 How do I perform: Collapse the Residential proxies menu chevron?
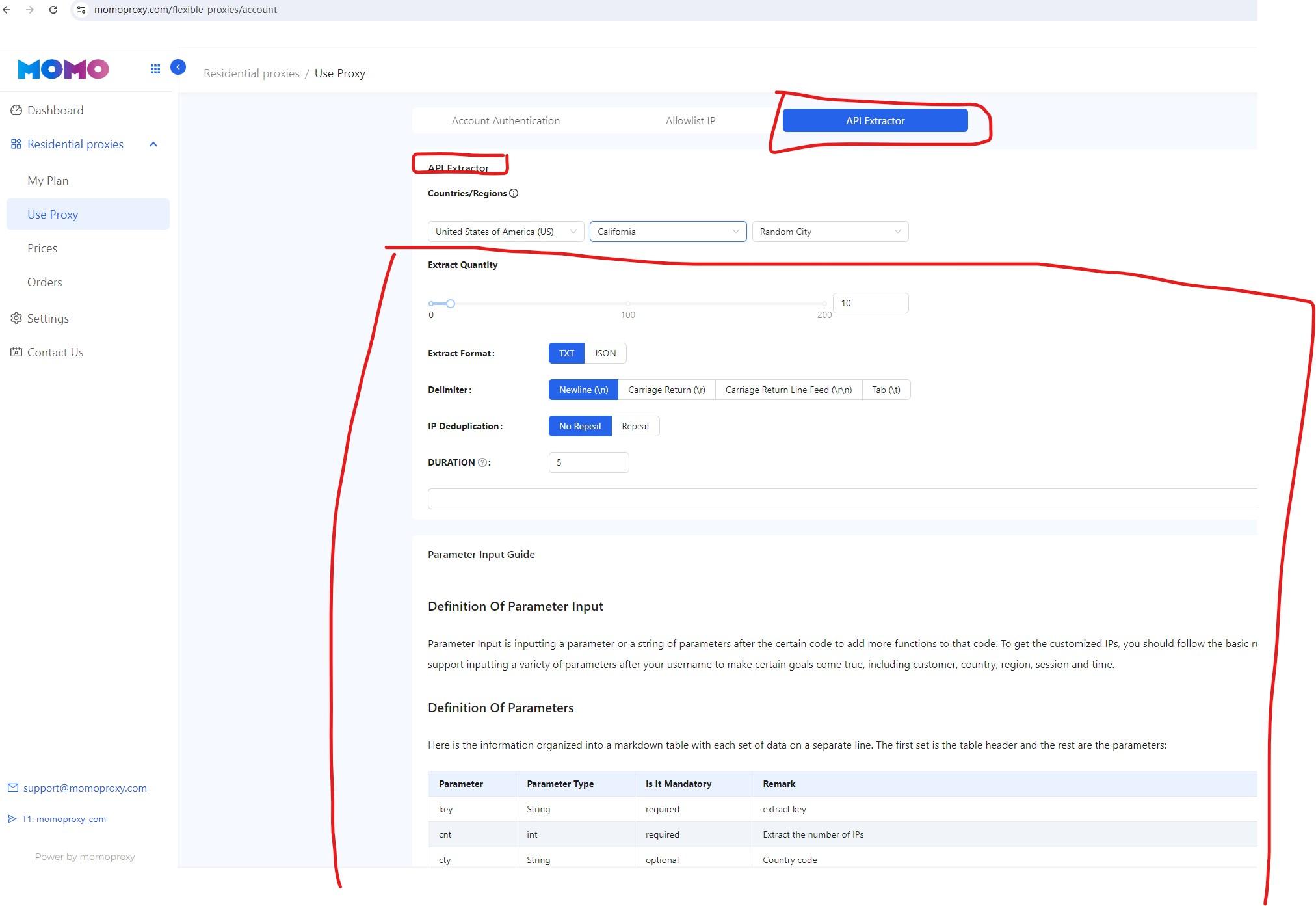tap(153, 144)
